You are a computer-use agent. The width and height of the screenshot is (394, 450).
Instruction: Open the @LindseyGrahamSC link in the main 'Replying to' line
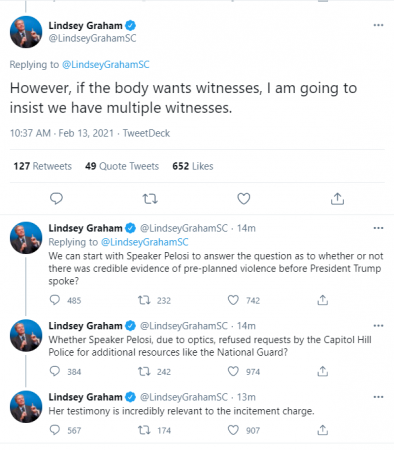click(x=106, y=64)
